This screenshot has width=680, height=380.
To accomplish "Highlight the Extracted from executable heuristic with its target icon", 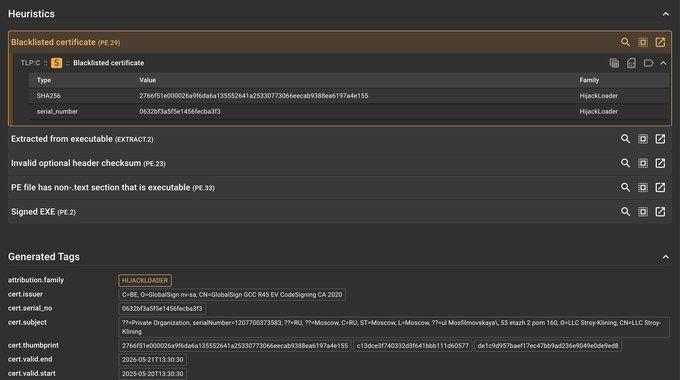I will [x=643, y=139].
